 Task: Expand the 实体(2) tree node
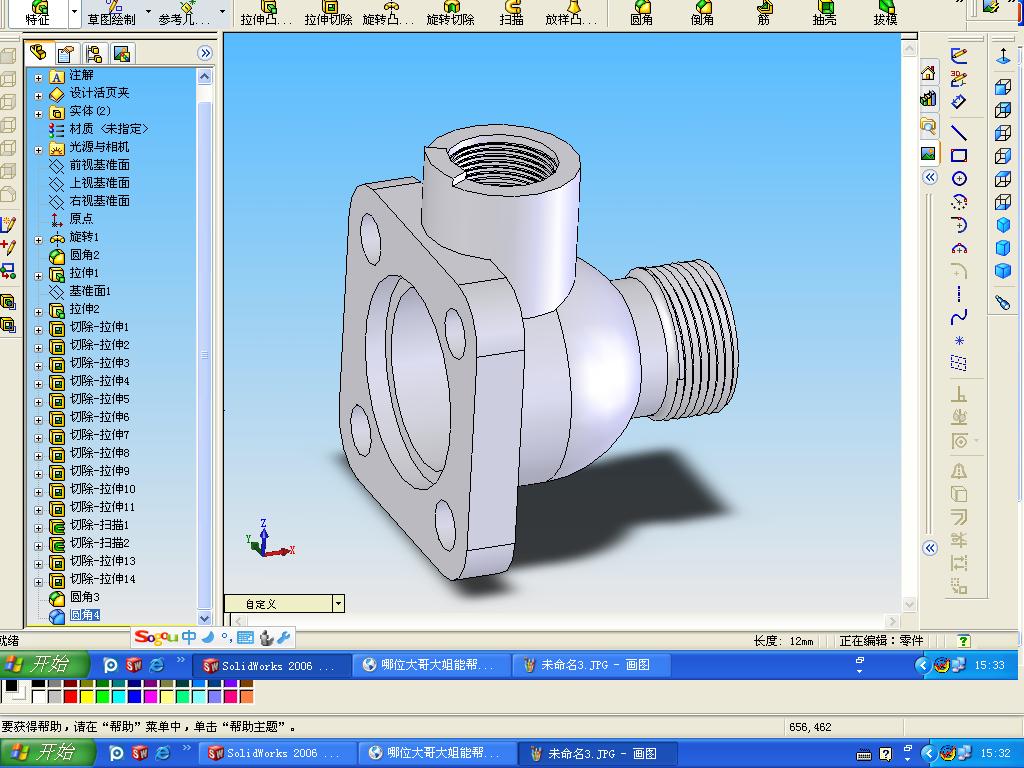coord(39,114)
